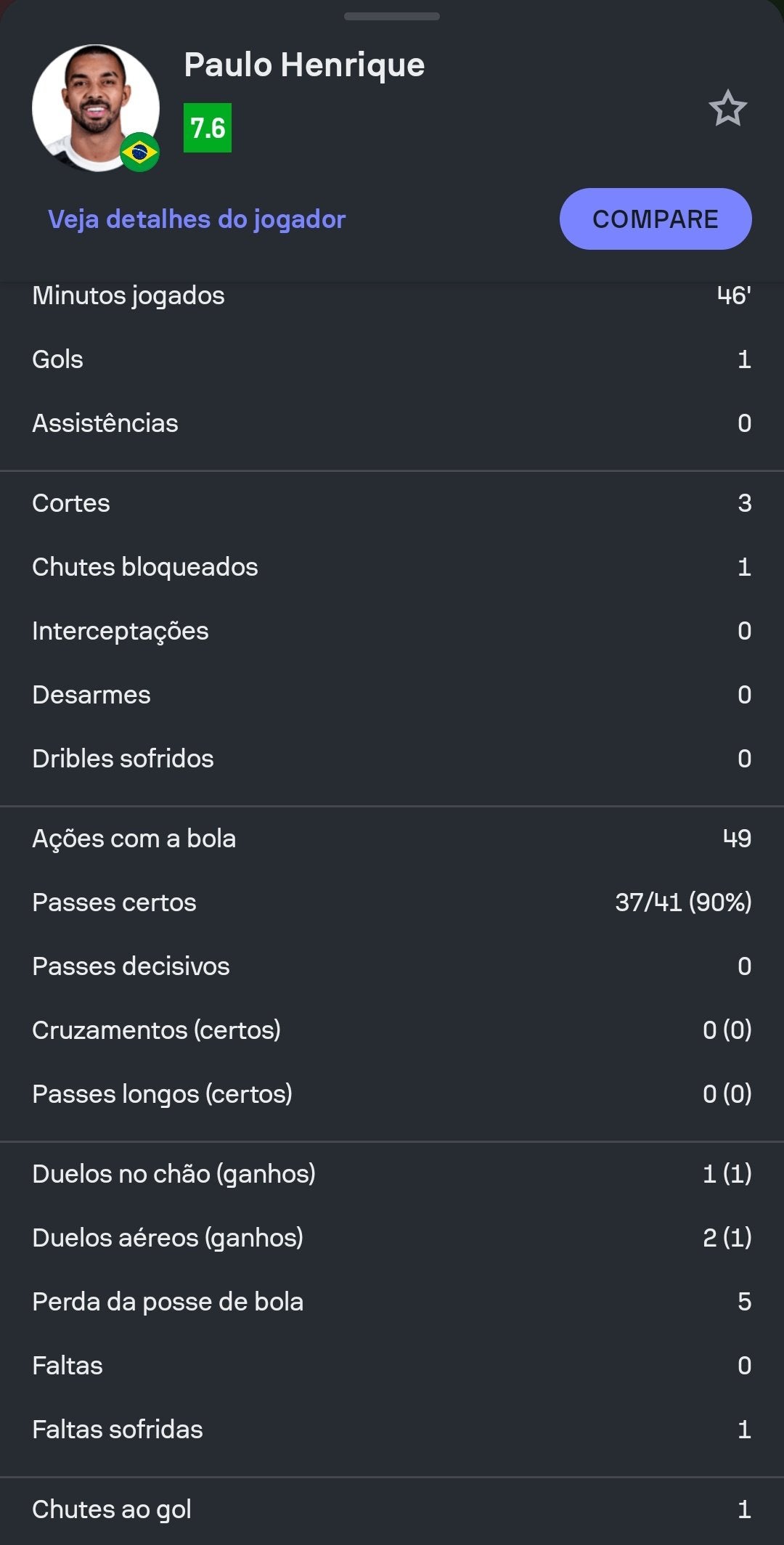
Task: Select the Cortes stat row
Action: click(392, 503)
